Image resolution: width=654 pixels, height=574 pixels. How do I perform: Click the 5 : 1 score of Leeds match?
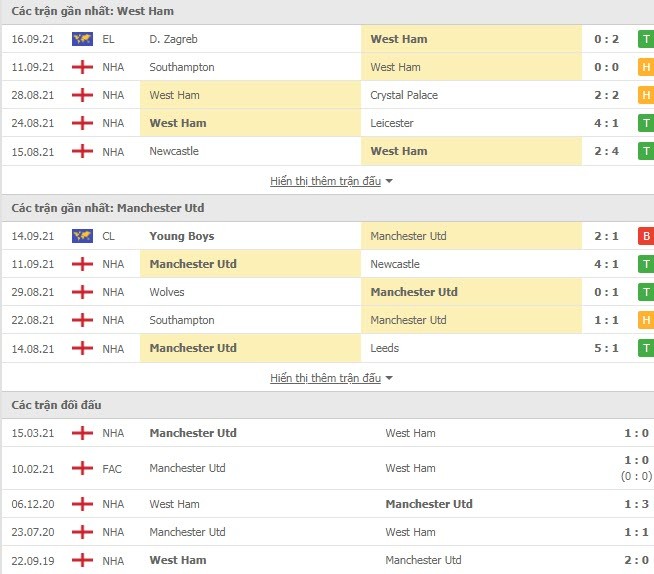click(x=606, y=348)
